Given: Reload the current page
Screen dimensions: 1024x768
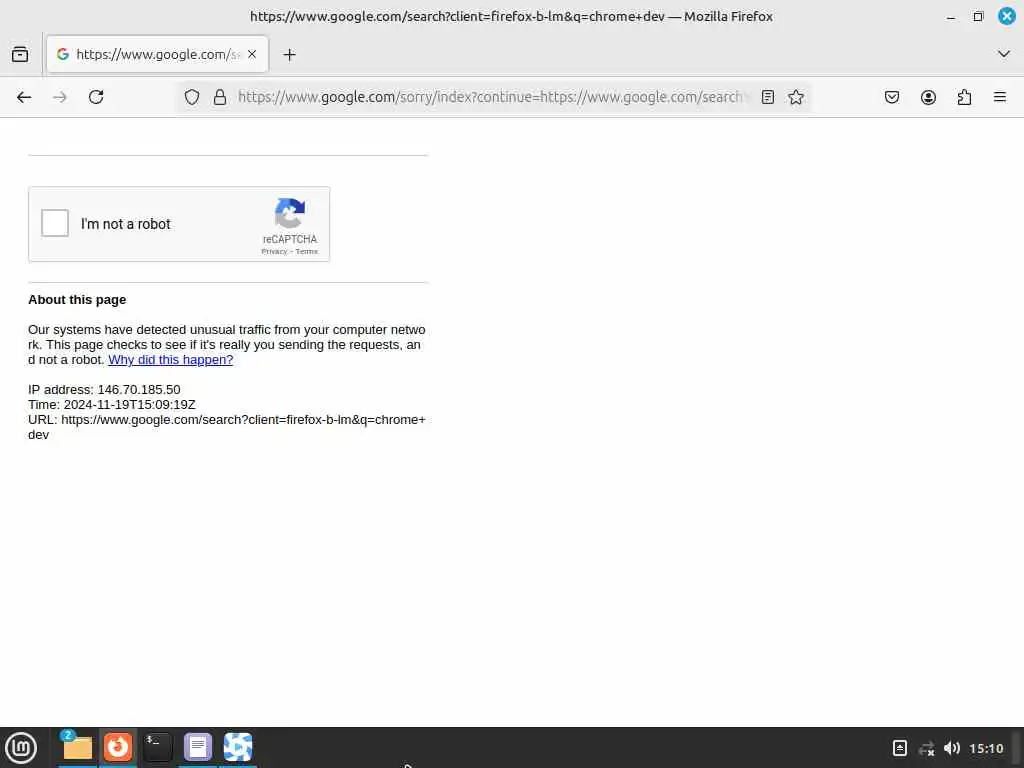Looking at the screenshot, I should click(x=96, y=97).
